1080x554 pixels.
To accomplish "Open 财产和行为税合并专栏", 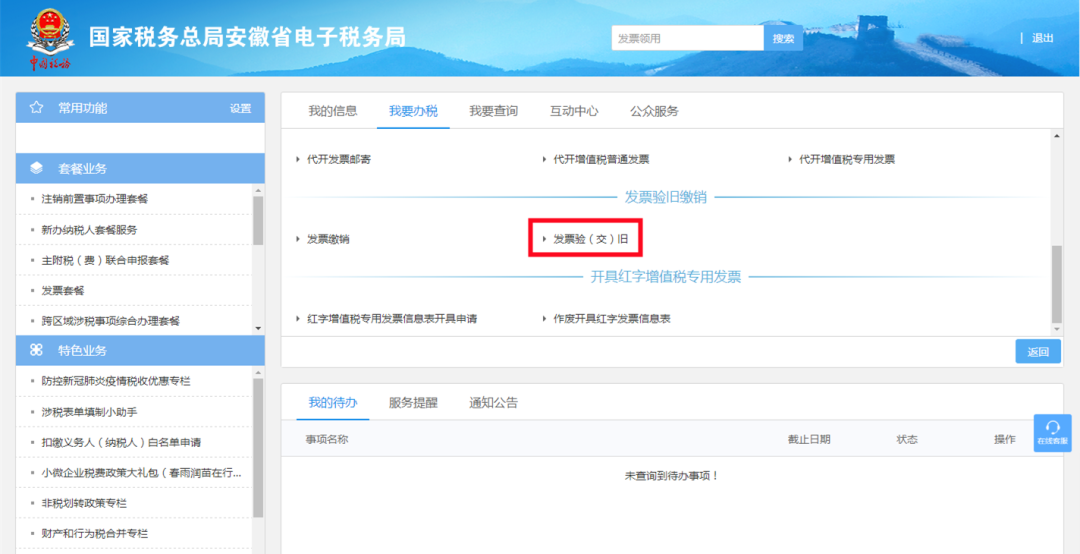I will click(94, 533).
